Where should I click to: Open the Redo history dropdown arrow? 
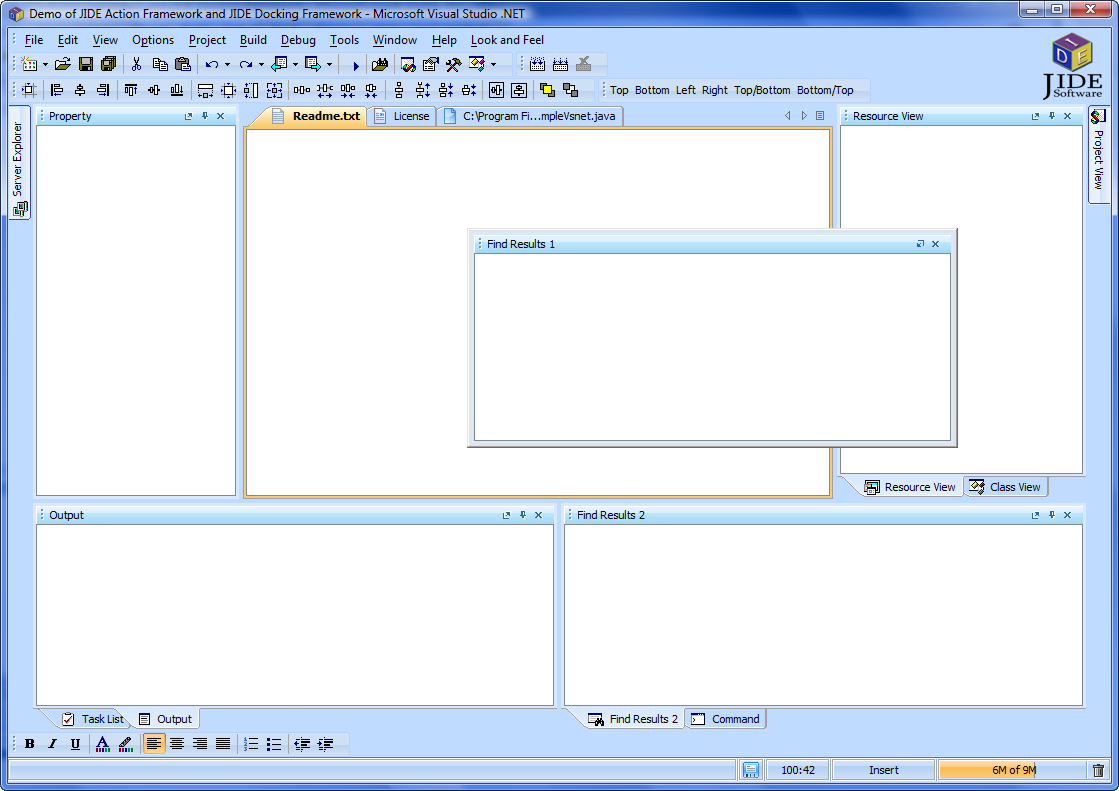261,65
